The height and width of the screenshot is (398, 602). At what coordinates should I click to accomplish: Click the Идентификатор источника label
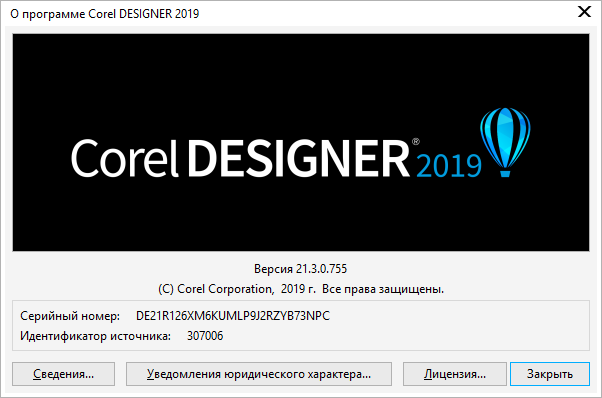[96, 336]
